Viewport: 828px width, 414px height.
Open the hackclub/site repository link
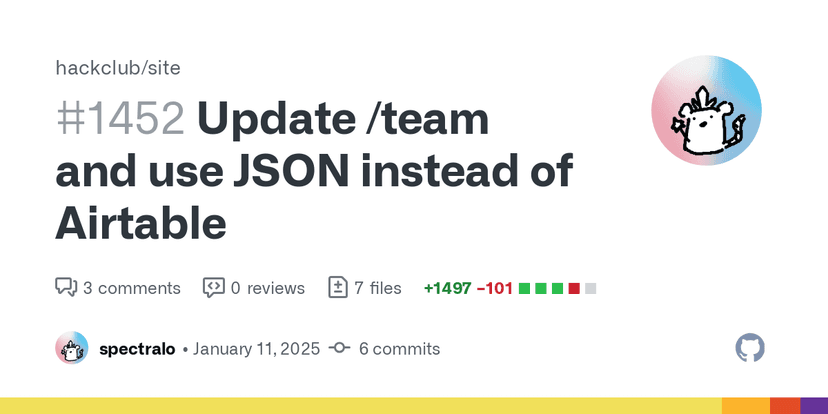point(118,68)
